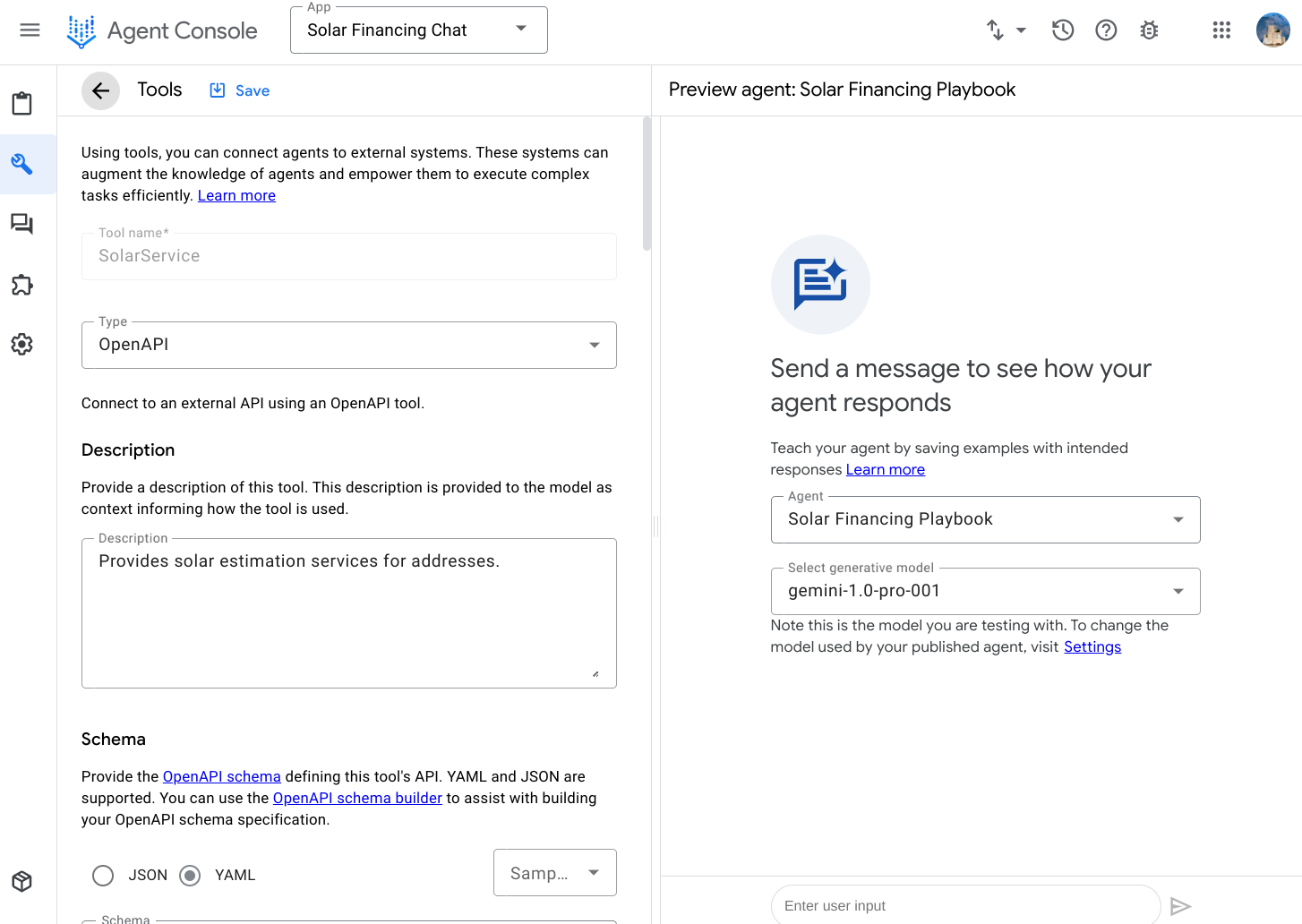Open the Settings link in preview note
This screenshot has height=924, width=1302.
[x=1092, y=646]
